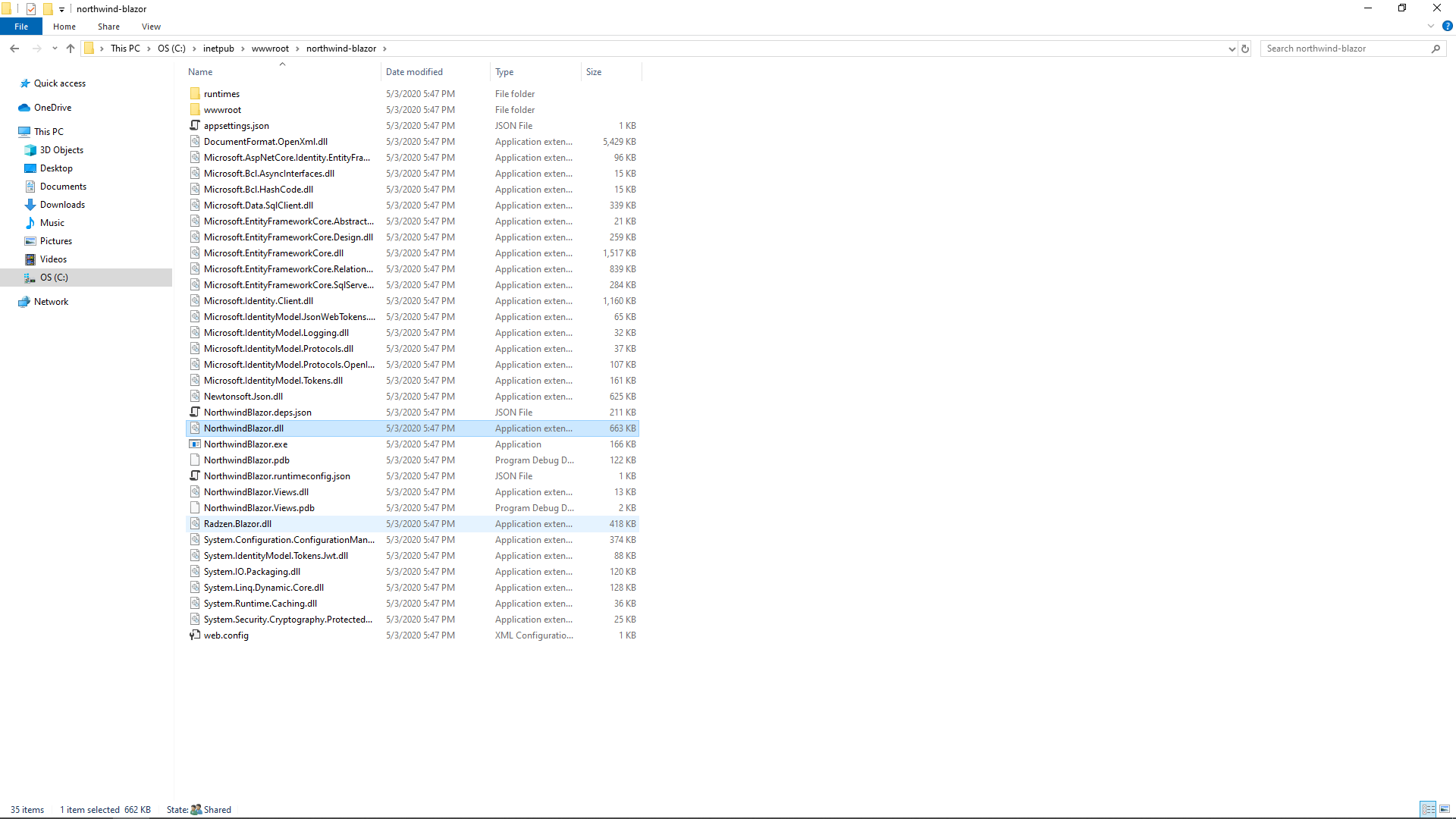Screen dimensions: 1456x819
Task: Click the runtimes folder icon
Action: [x=195, y=93]
